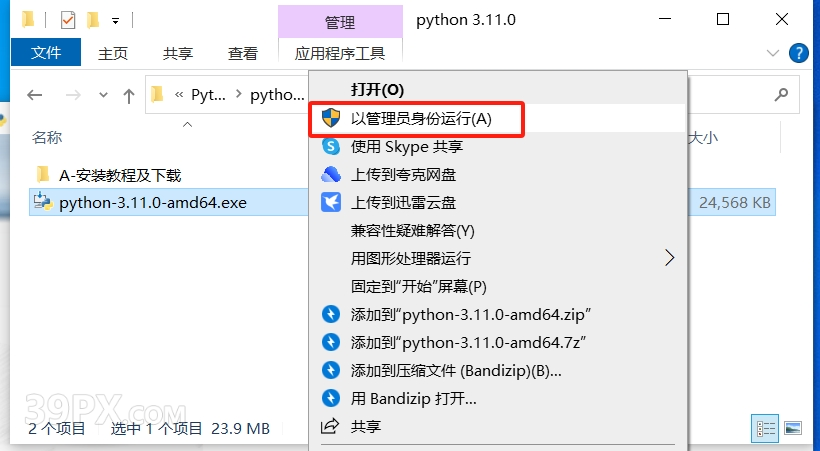The width and height of the screenshot is (820, 451).
Task: Expand the 用图形处理器运行 submenu arrow
Action: [669, 258]
